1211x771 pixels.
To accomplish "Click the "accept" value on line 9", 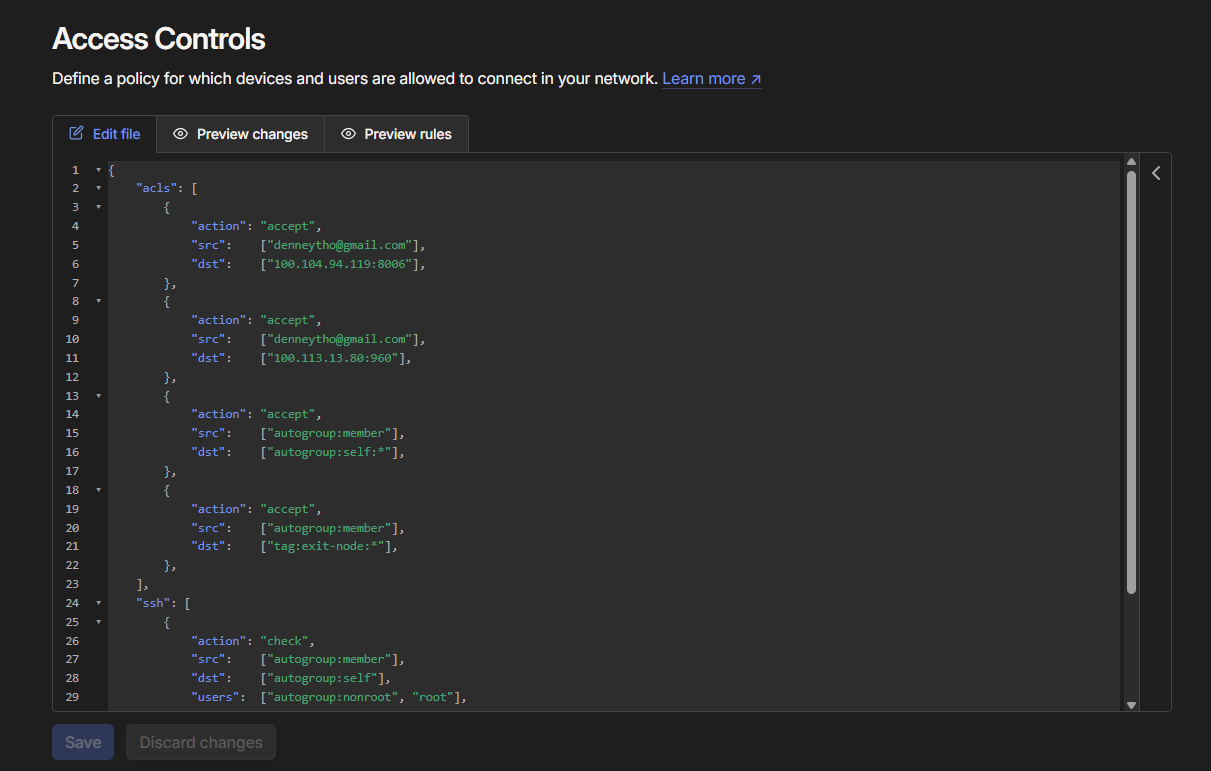I will [288, 320].
